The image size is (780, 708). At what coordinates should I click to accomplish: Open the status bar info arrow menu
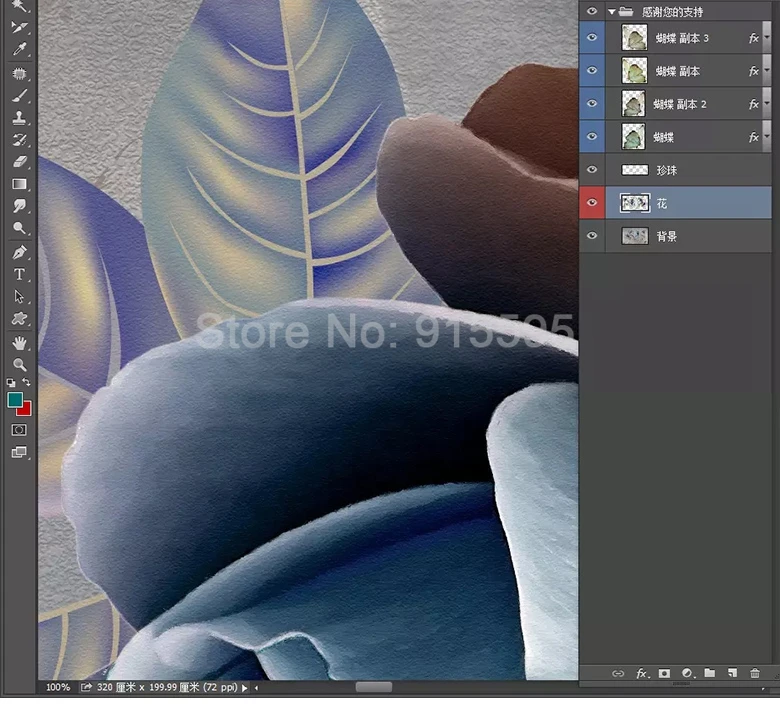[x=244, y=688]
